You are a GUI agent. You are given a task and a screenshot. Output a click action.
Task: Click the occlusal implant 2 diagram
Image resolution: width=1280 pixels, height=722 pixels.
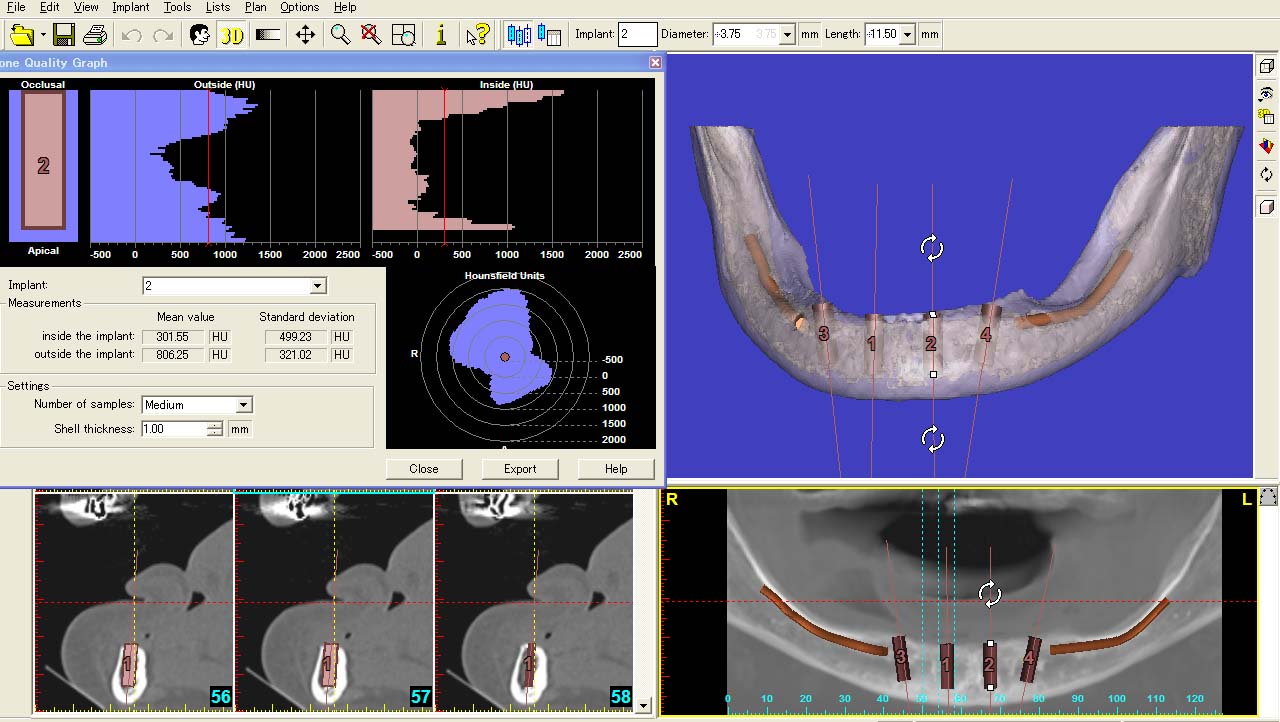[43, 160]
